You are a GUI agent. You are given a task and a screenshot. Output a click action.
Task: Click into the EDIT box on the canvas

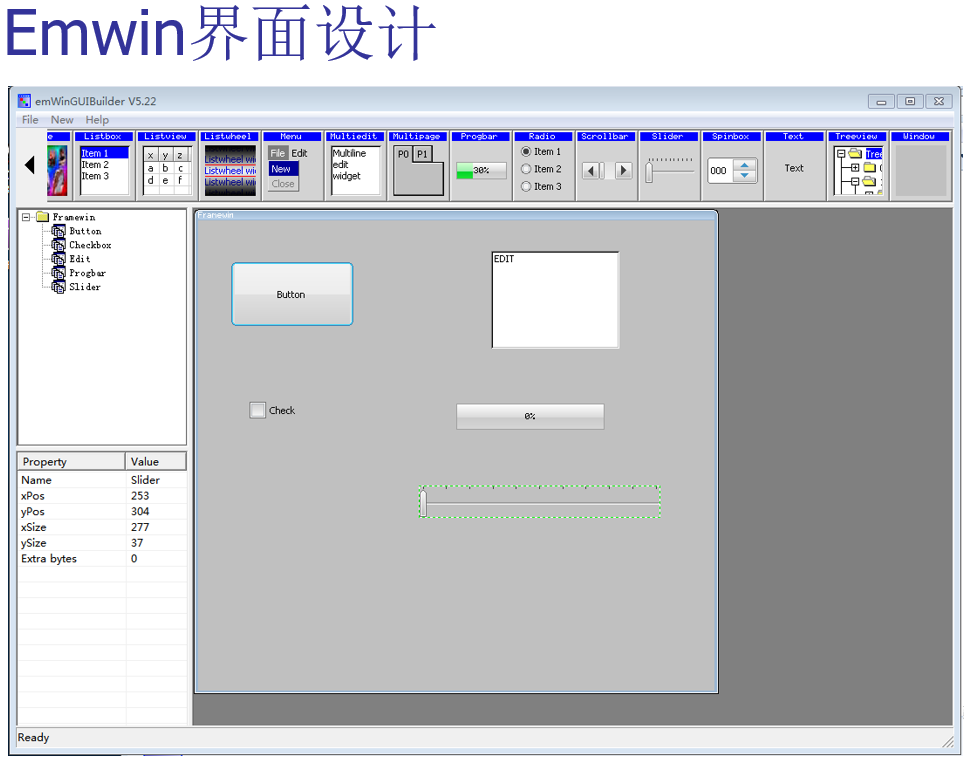click(555, 299)
